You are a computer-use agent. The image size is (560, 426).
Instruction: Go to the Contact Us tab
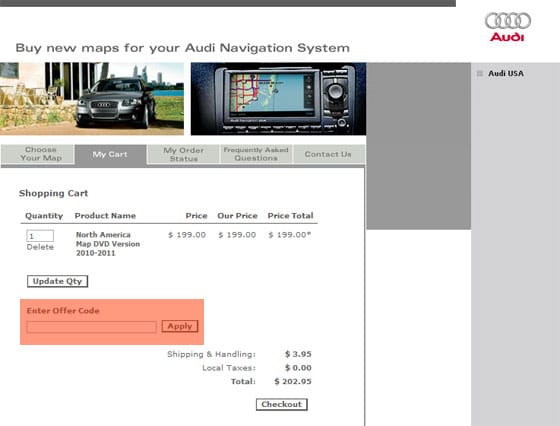(x=328, y=154)
